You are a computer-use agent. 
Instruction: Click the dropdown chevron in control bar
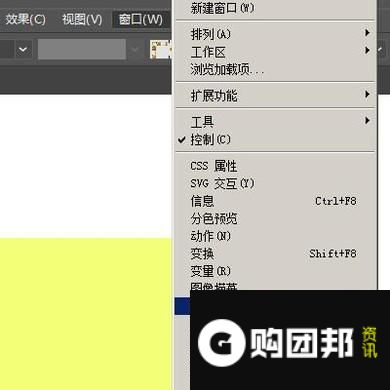pos(23,50)
